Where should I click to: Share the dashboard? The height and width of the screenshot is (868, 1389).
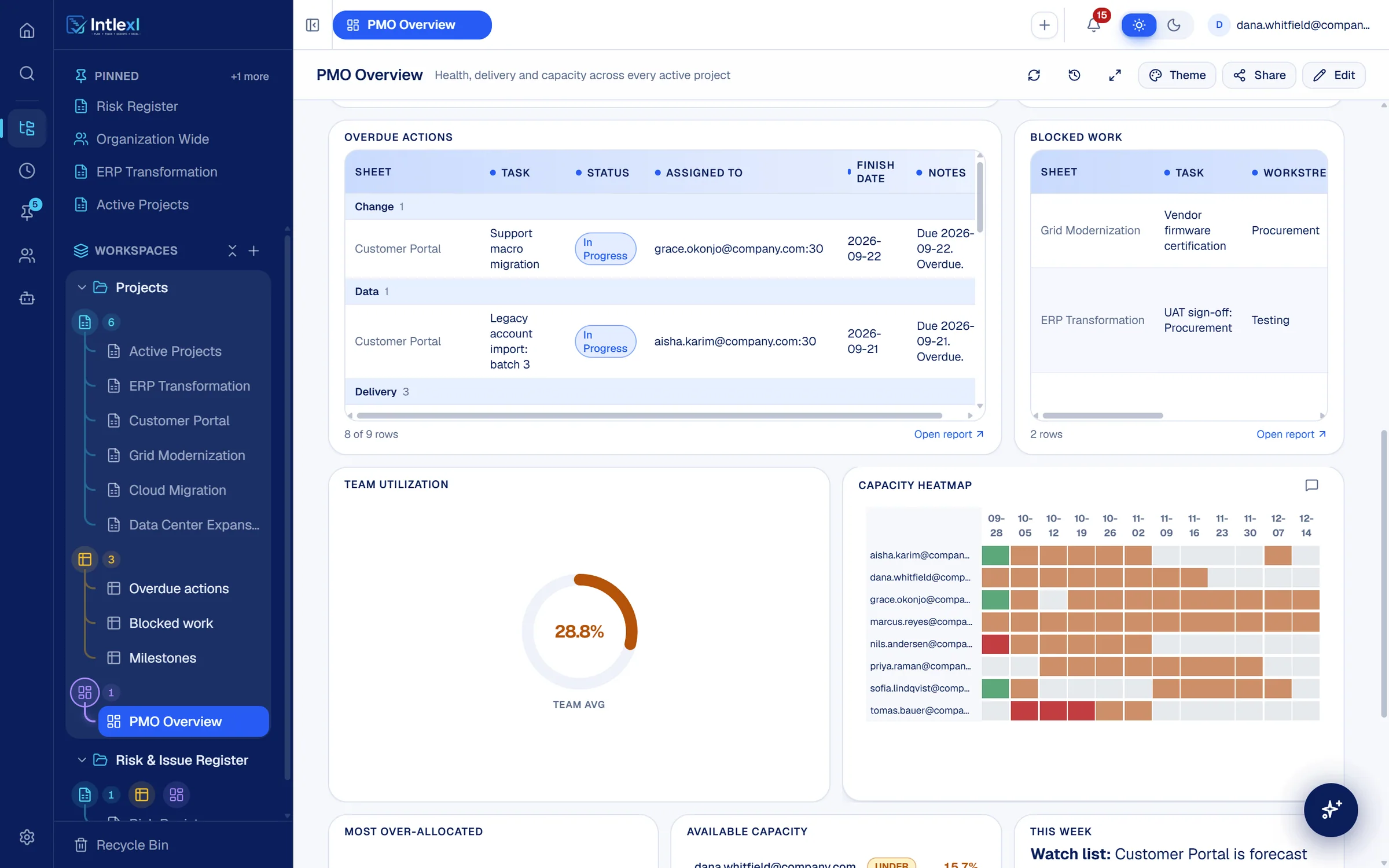click(1259, 75)
